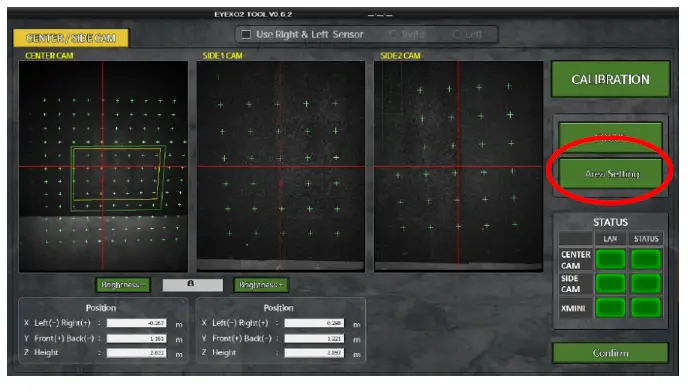This screenshot has height=392, width=689.
Task: Click the X field showing -0.257
Action: (x=136, y=323)
